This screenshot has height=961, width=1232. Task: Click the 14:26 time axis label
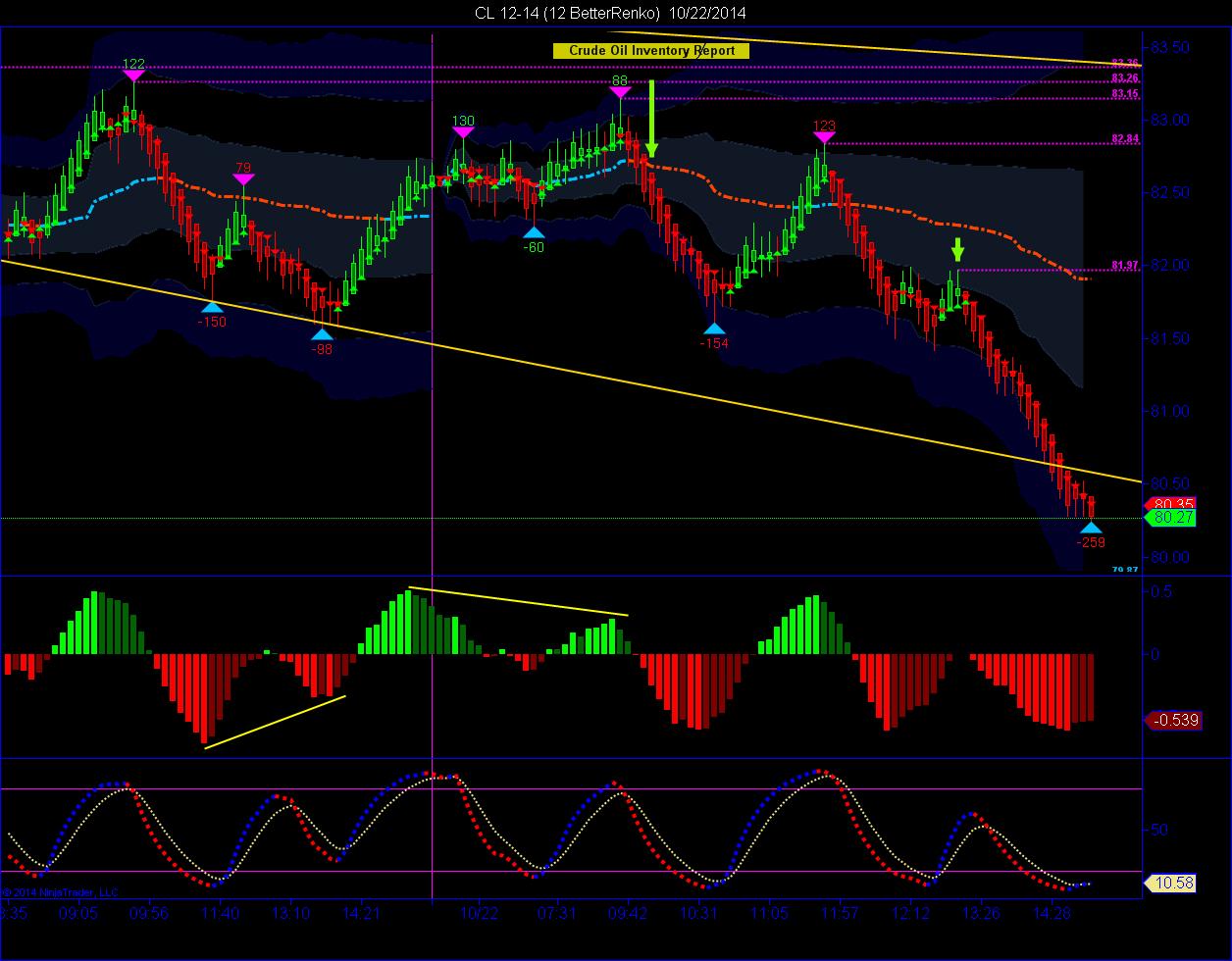(1052, 913)
